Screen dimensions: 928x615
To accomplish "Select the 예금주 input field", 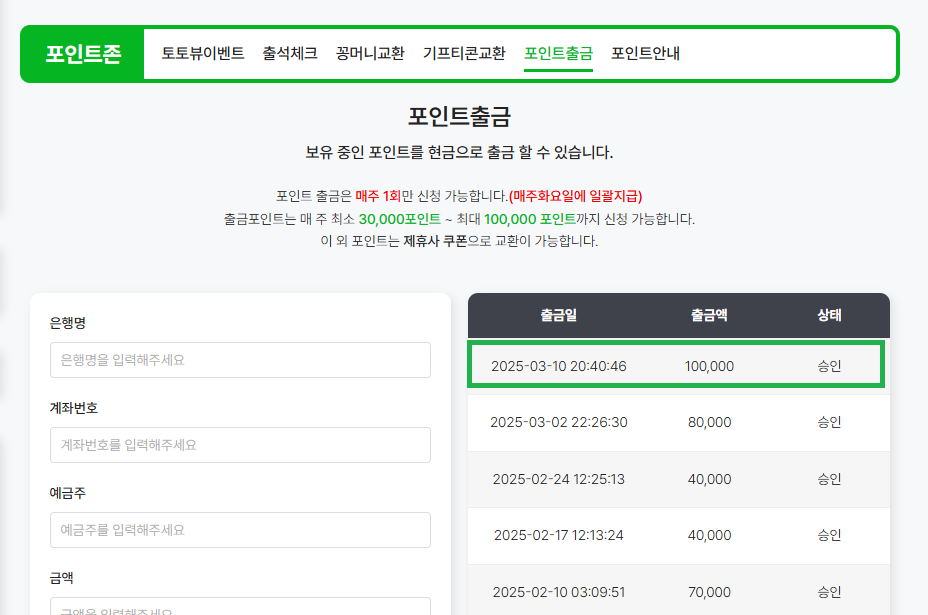I will (x=240, y=530).
